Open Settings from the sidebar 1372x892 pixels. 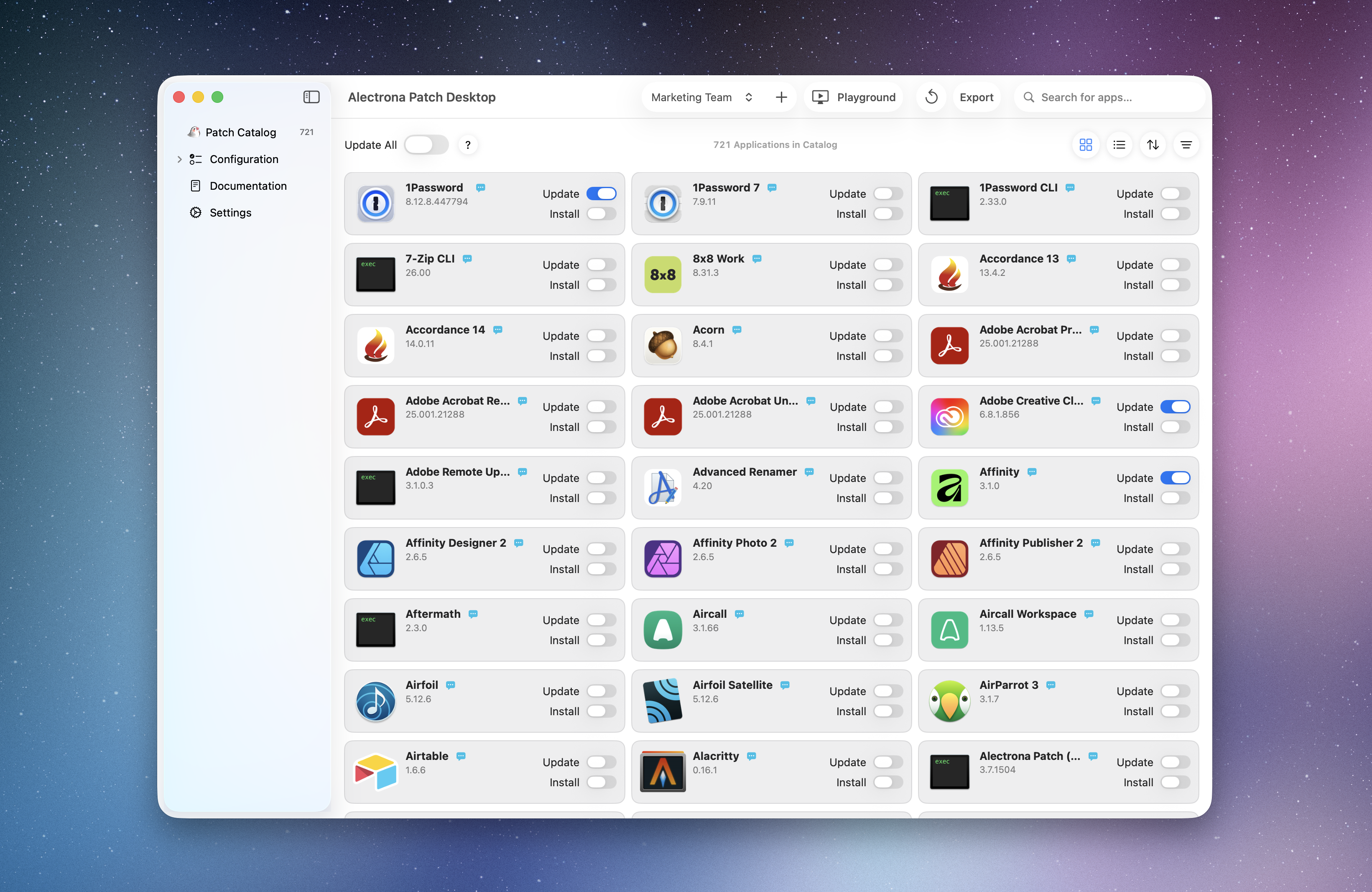click(230, 213)
